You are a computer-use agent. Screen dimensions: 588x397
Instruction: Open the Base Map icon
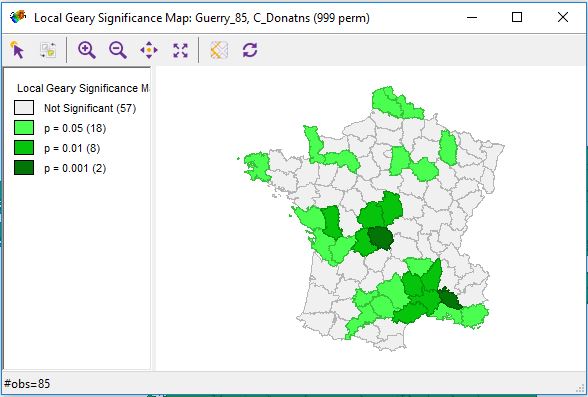(x=219, y=50)
